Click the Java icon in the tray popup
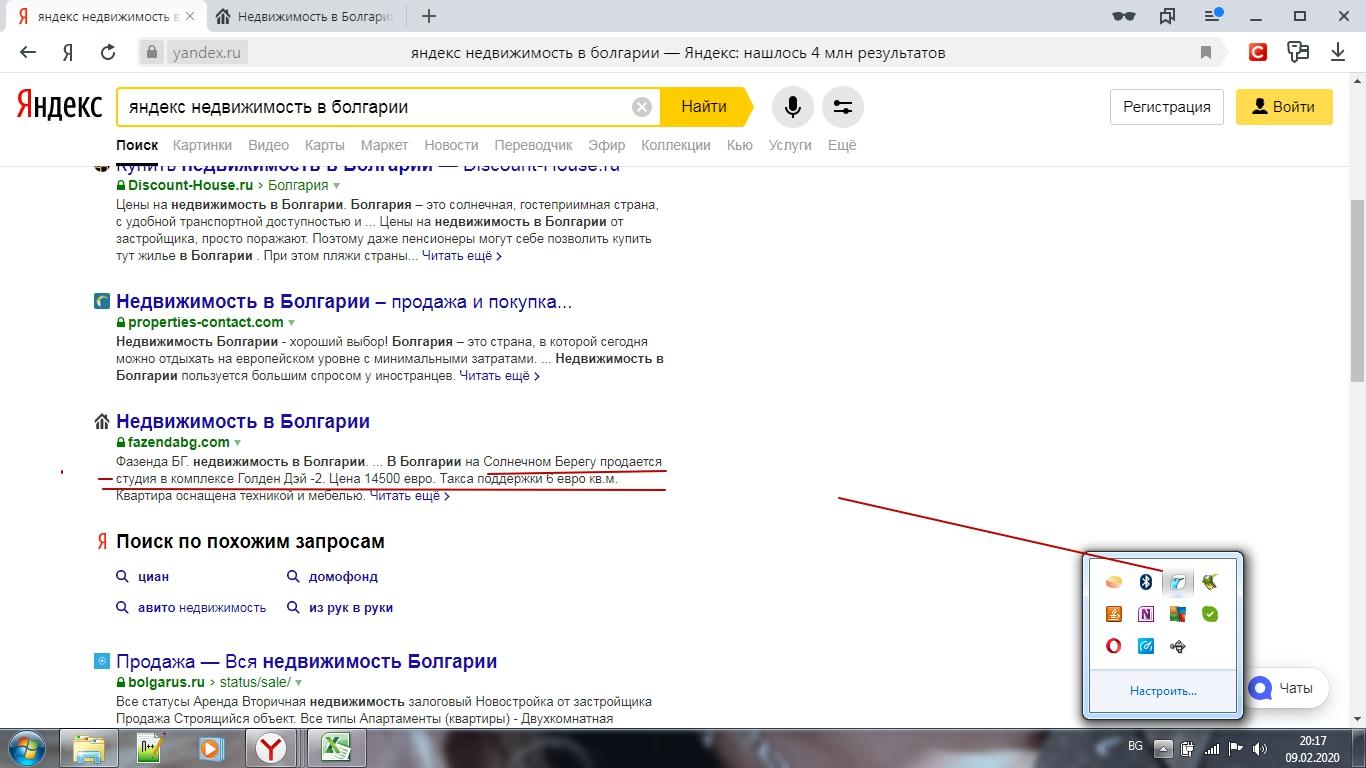 [x=1113, y=614]
